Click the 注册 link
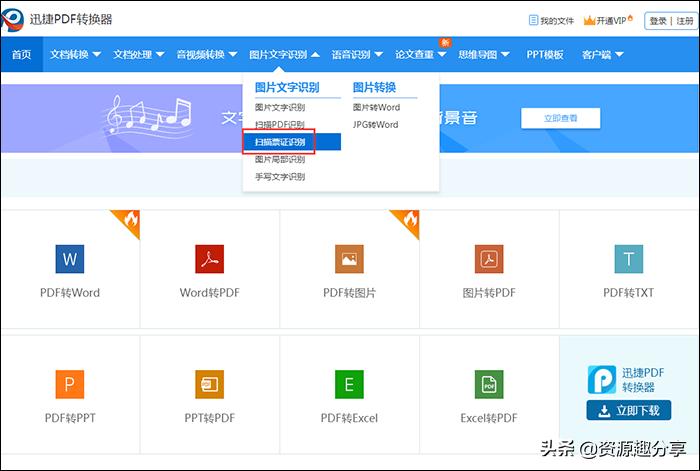Image resolution: width=700 pixels, height=471 pixels. click(684, 21)
